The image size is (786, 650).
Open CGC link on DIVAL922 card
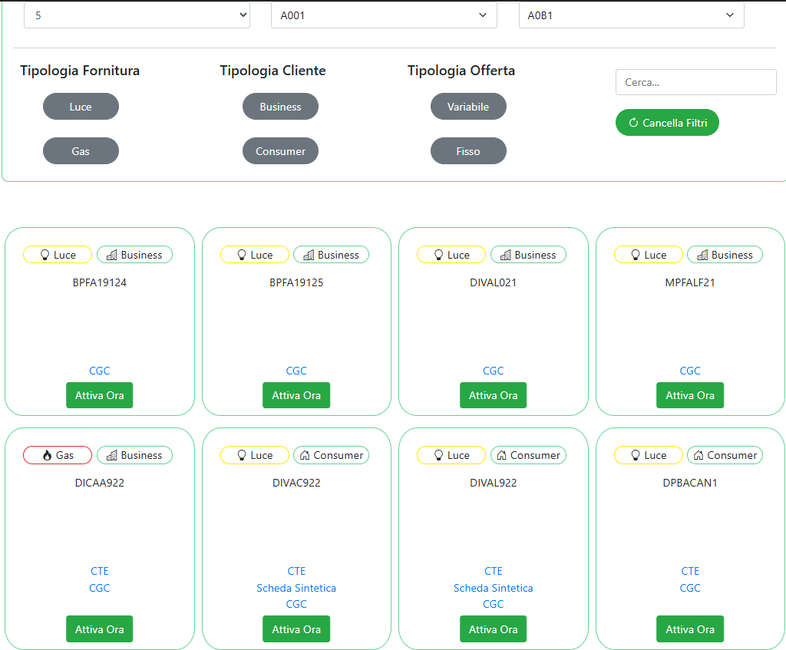(x=493, y=604)
